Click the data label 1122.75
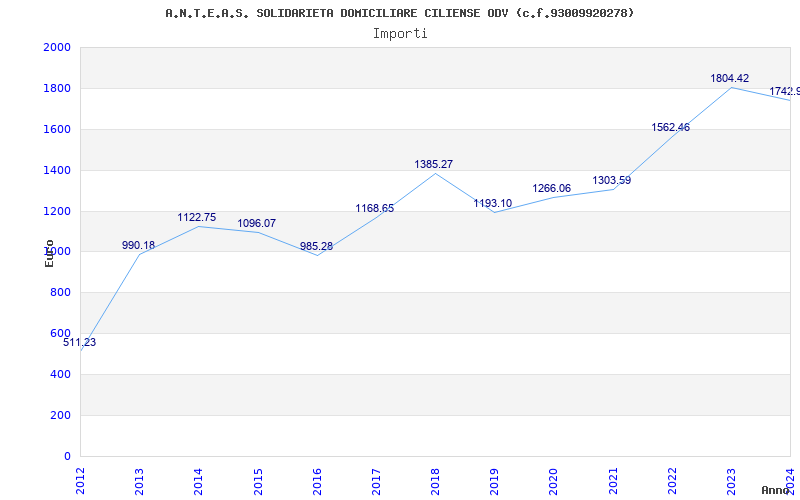The height and width of the screenshot is (500, 800). (196, 217)
